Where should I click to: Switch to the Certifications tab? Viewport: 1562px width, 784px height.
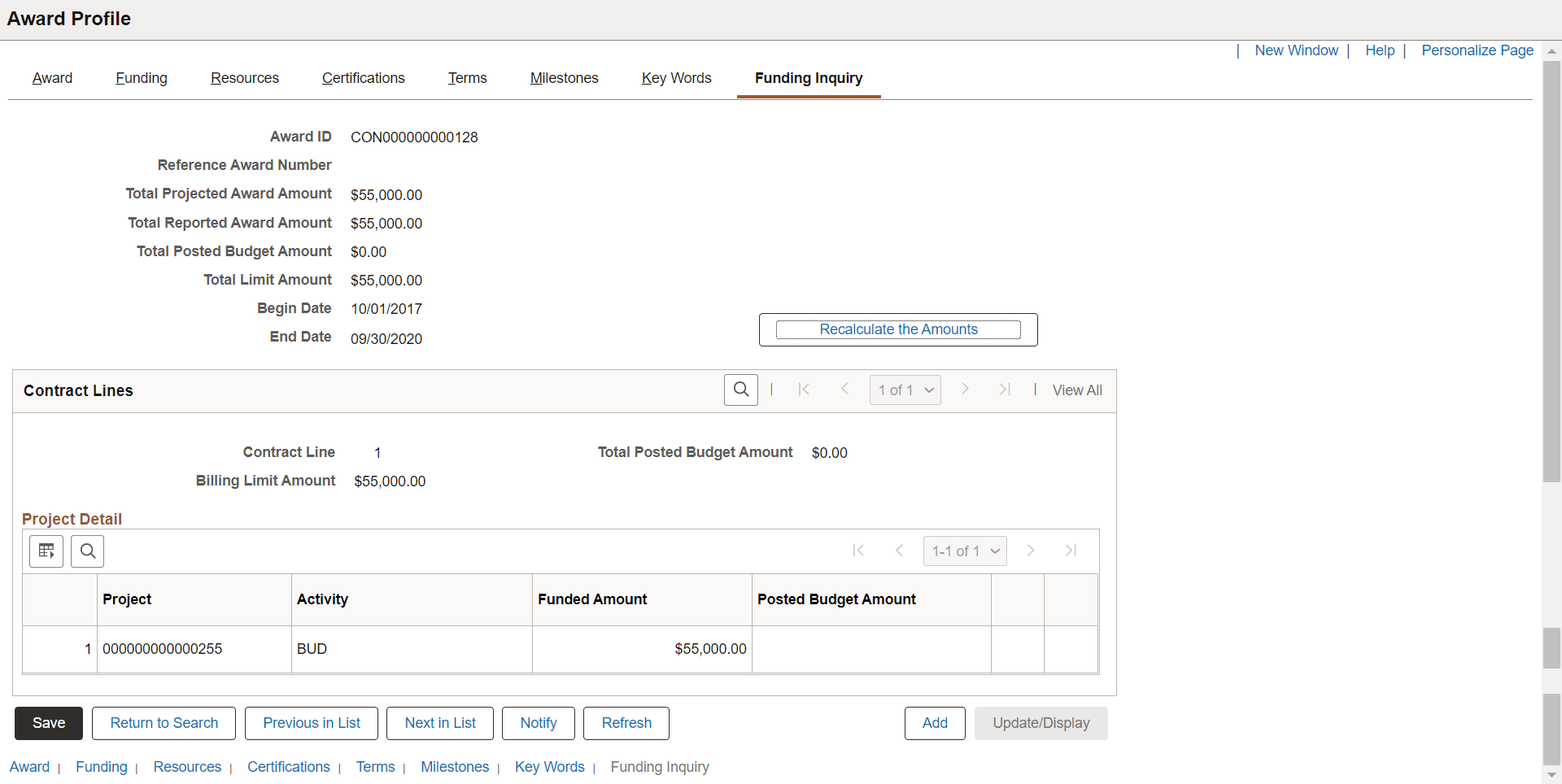[363, 77]
